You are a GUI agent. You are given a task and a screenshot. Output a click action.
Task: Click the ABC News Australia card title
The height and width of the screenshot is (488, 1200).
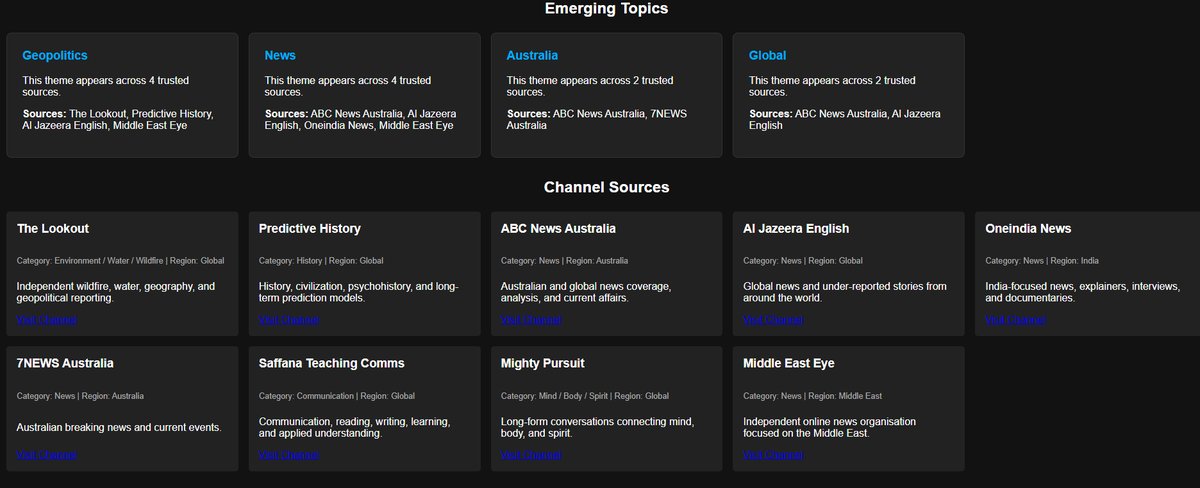coord(558,229)
